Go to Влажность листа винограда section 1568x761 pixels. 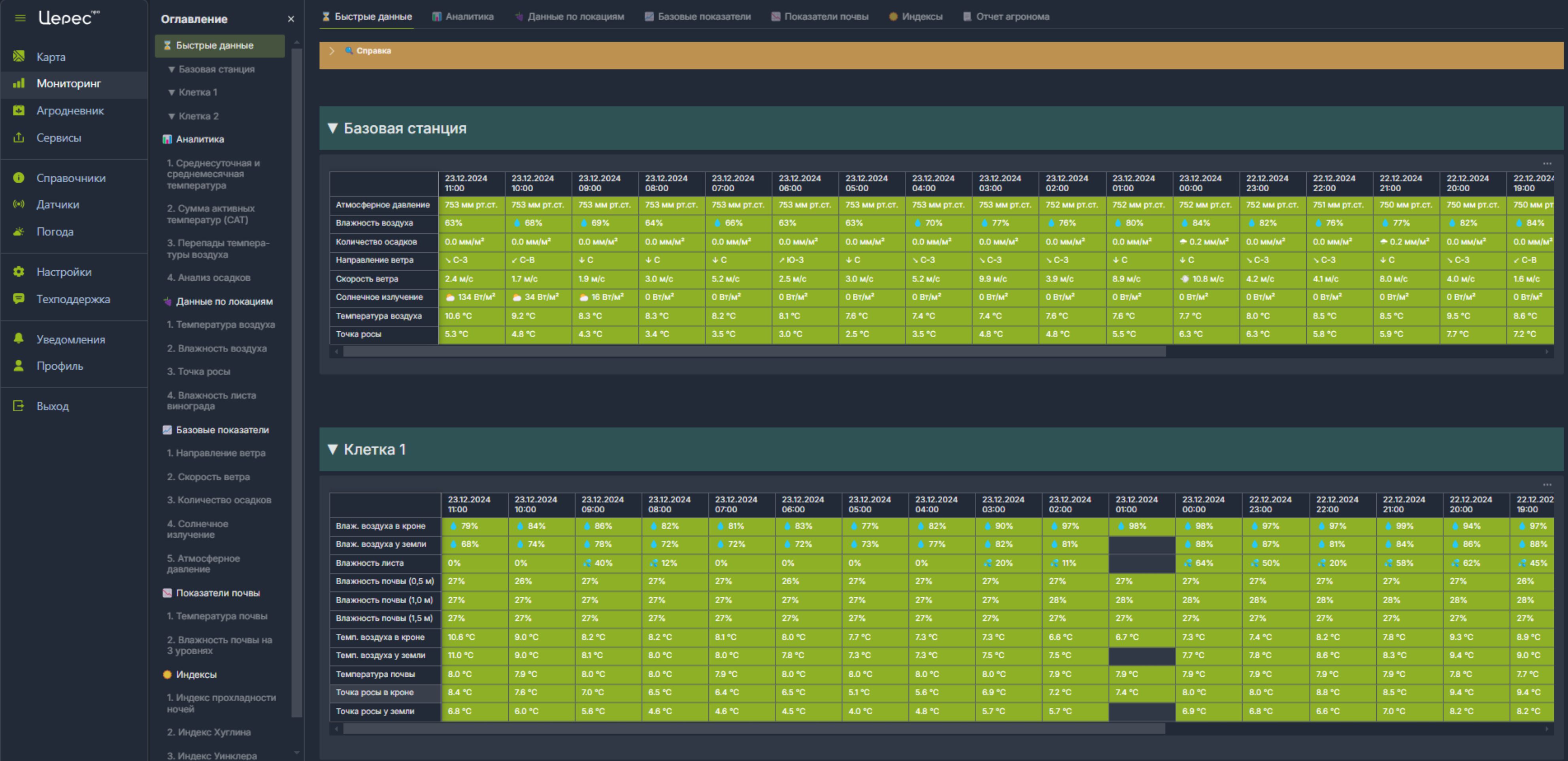click(x=211, y=400)
